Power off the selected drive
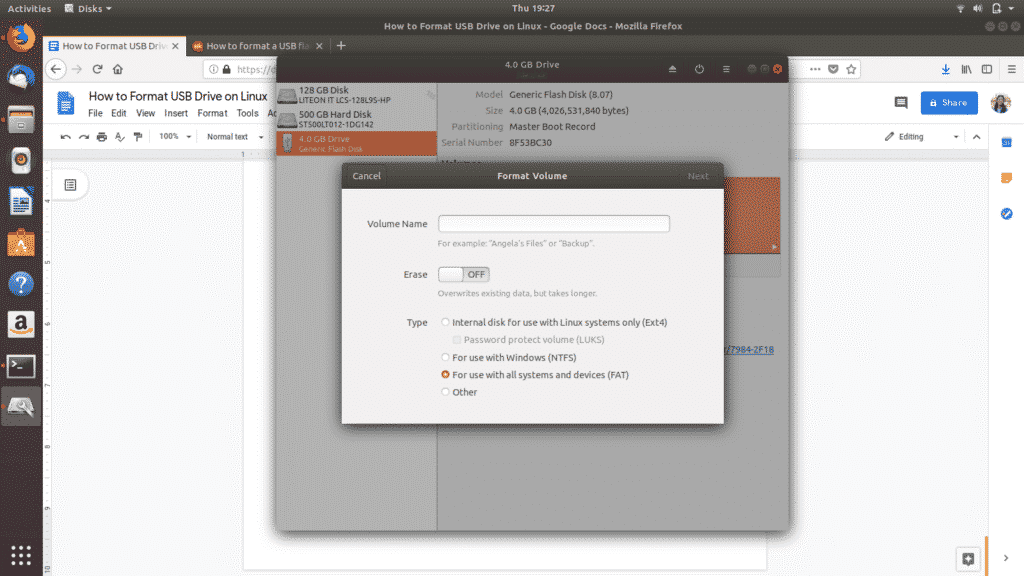 click(x=699, y=69)
